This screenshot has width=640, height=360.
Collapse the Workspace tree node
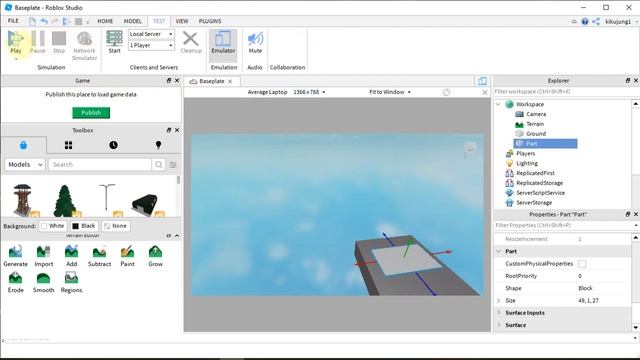point(498,104)
